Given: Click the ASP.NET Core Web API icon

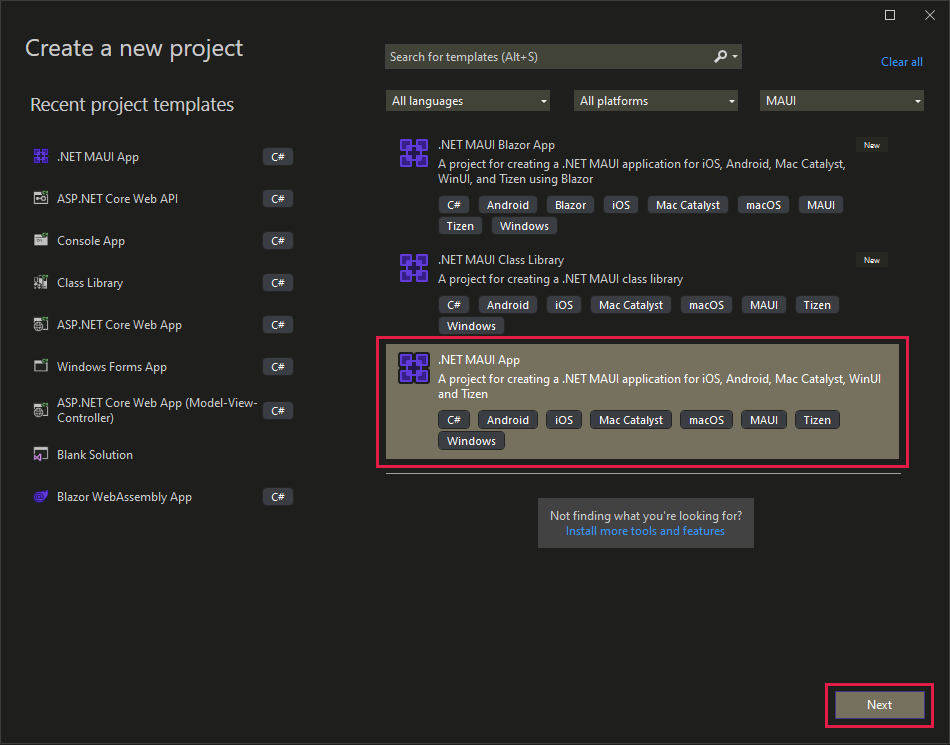Looking at the screenshot, I should click(x=41, y=198).
